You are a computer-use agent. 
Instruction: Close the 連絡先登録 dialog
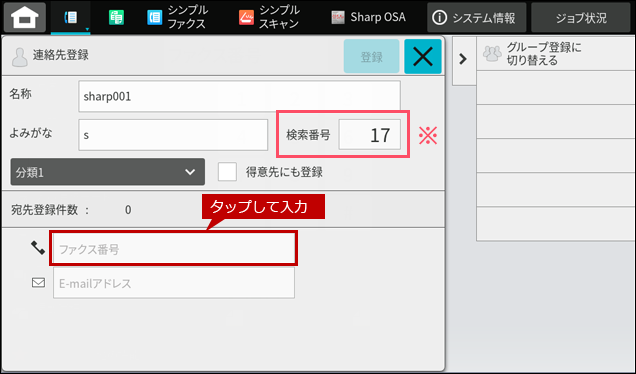(x=423, y=56)
